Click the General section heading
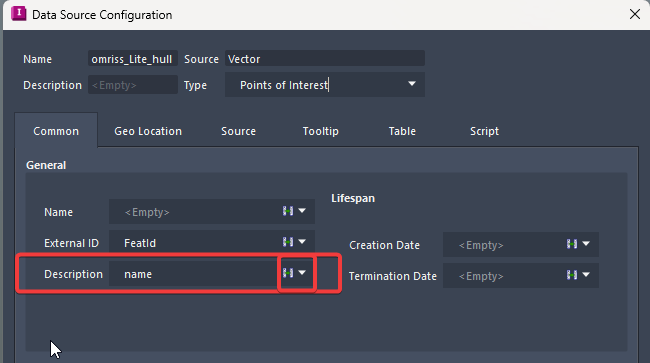This screenshot has width=650, height=363. (46, 165)
